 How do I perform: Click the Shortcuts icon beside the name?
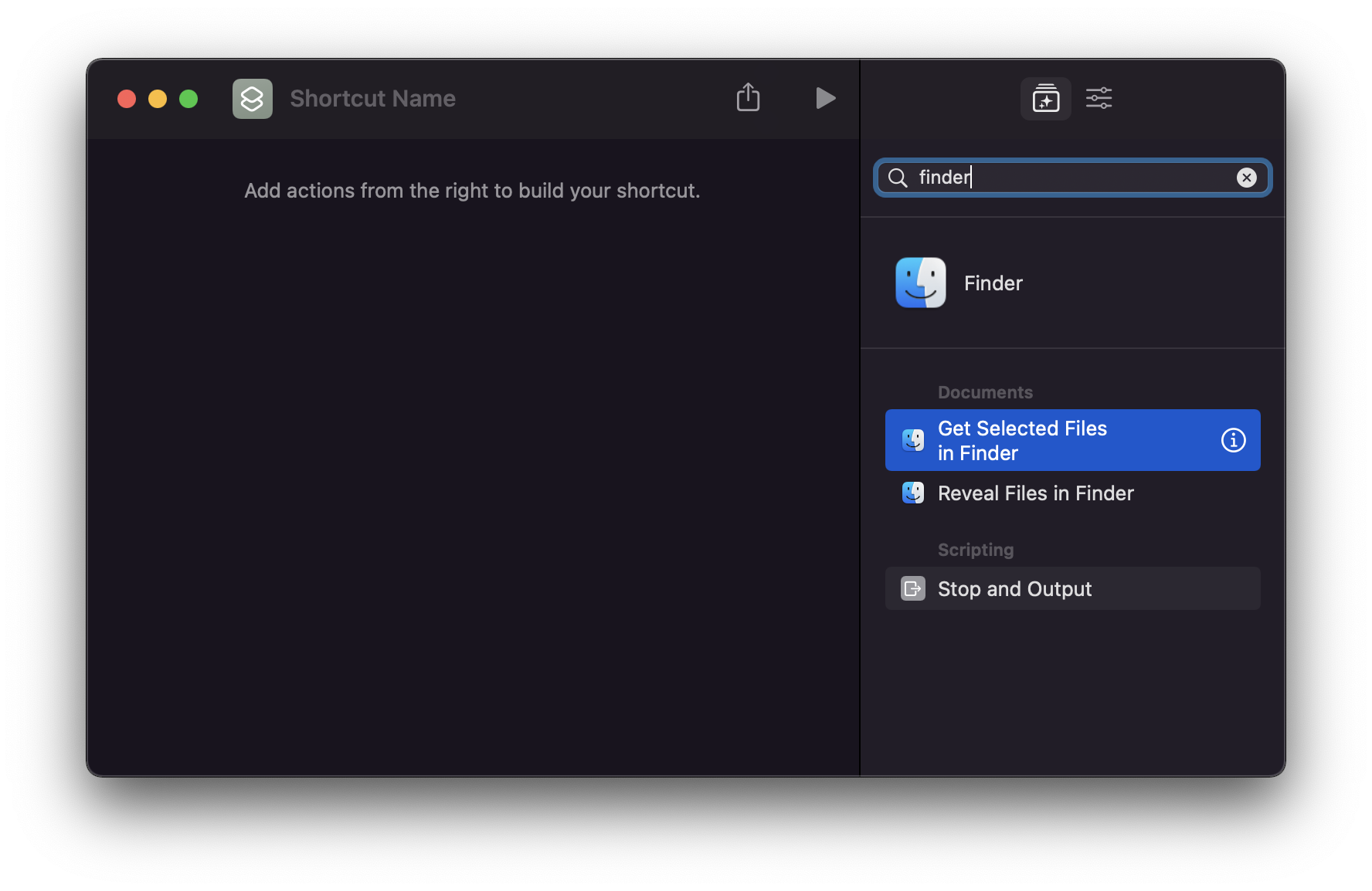(253, 99)
